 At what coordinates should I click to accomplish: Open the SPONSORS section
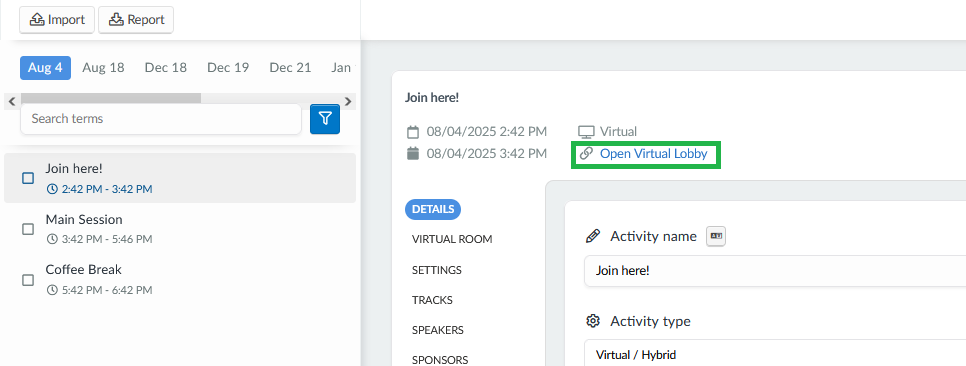(x=440, y=360)
